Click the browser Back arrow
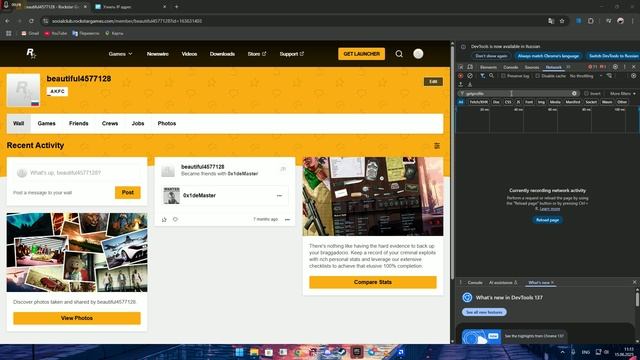640x360 pixels. (7, 21)
